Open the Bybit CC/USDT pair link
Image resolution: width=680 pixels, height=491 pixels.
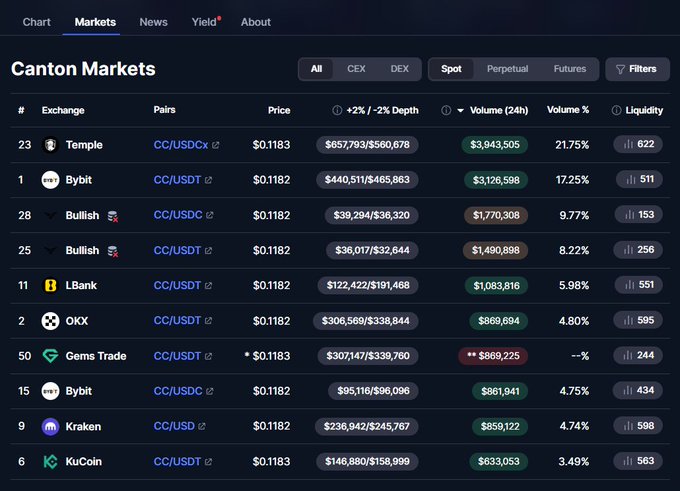tap(177, 180)
